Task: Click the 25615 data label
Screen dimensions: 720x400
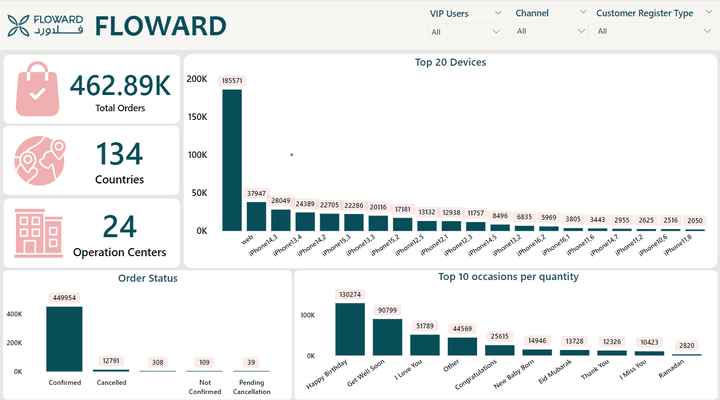Action: [x=500, y=337]
